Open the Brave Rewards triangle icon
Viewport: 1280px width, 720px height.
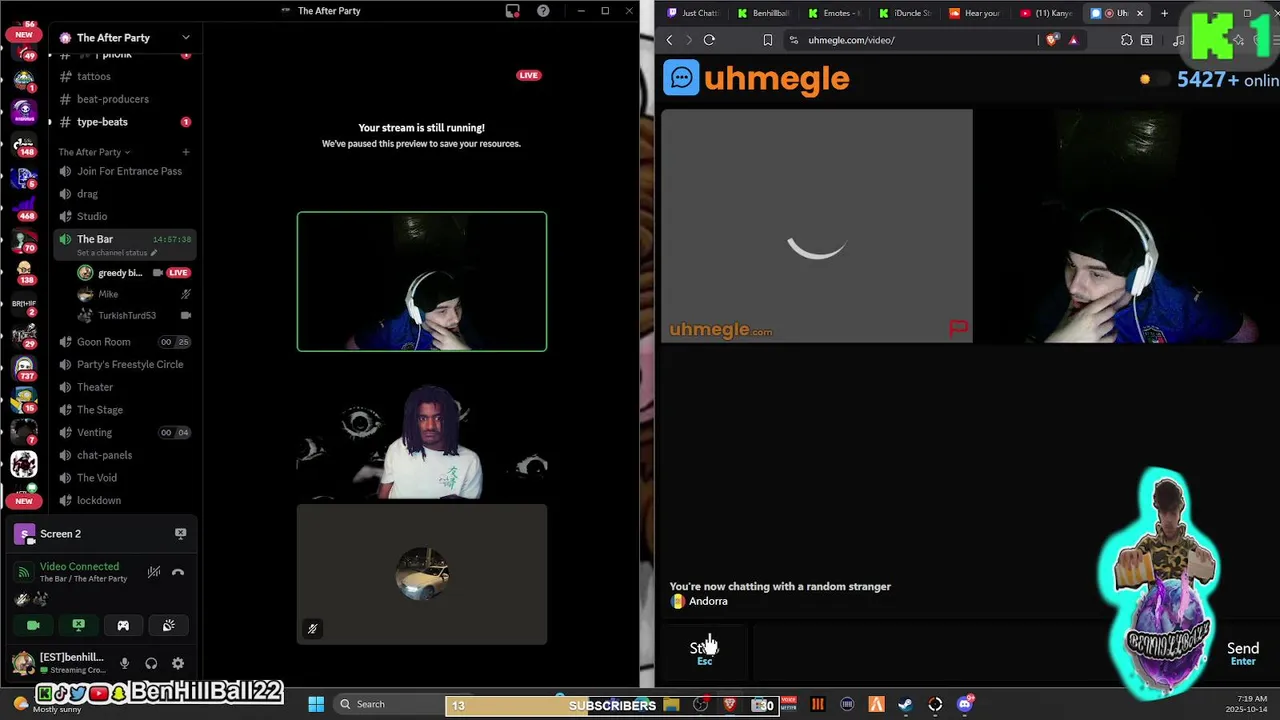pos(1073,40)
